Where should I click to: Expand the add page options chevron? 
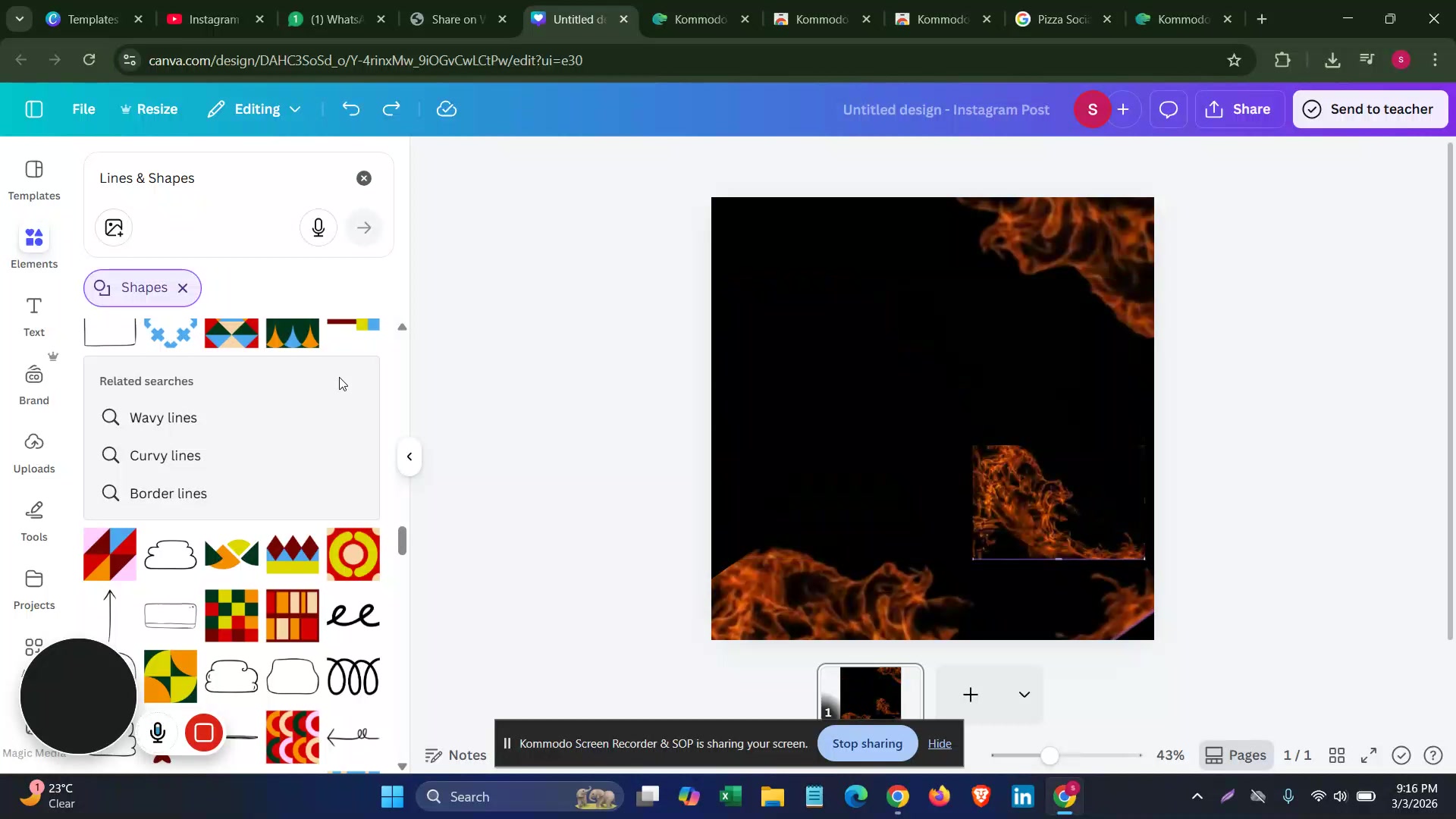coord(1024,695)
